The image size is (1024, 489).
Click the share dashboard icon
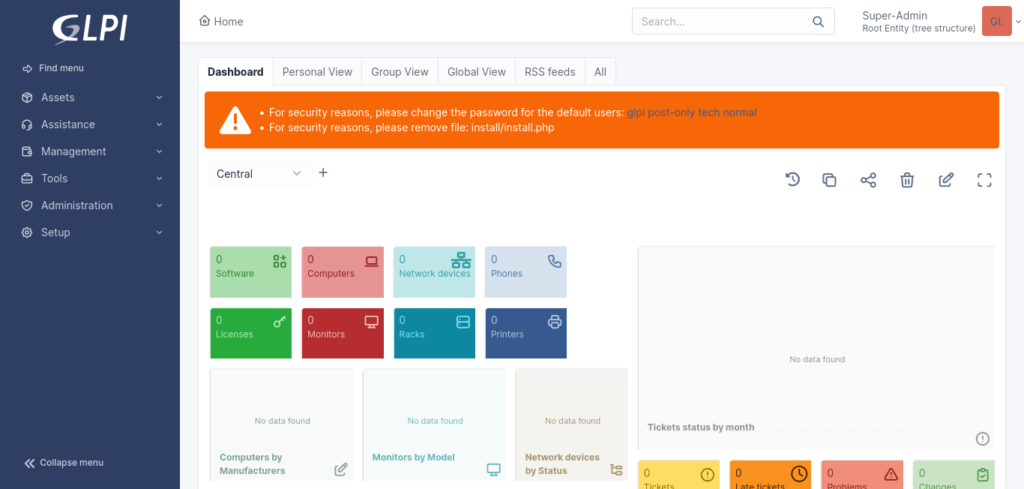(x=868, y=180)
